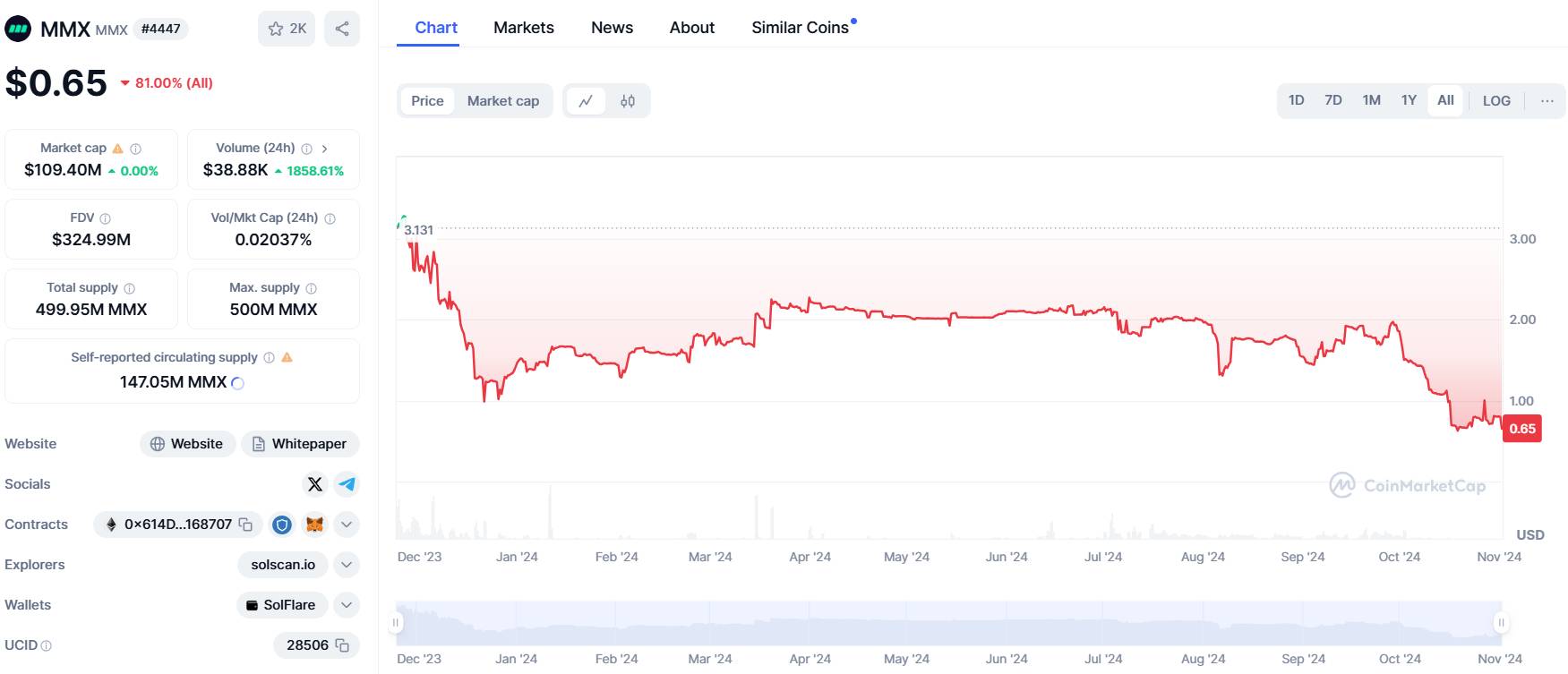This screenshot has width=1568, height=674.
Task: Expand more Explorers options
Action: point(347,565)
